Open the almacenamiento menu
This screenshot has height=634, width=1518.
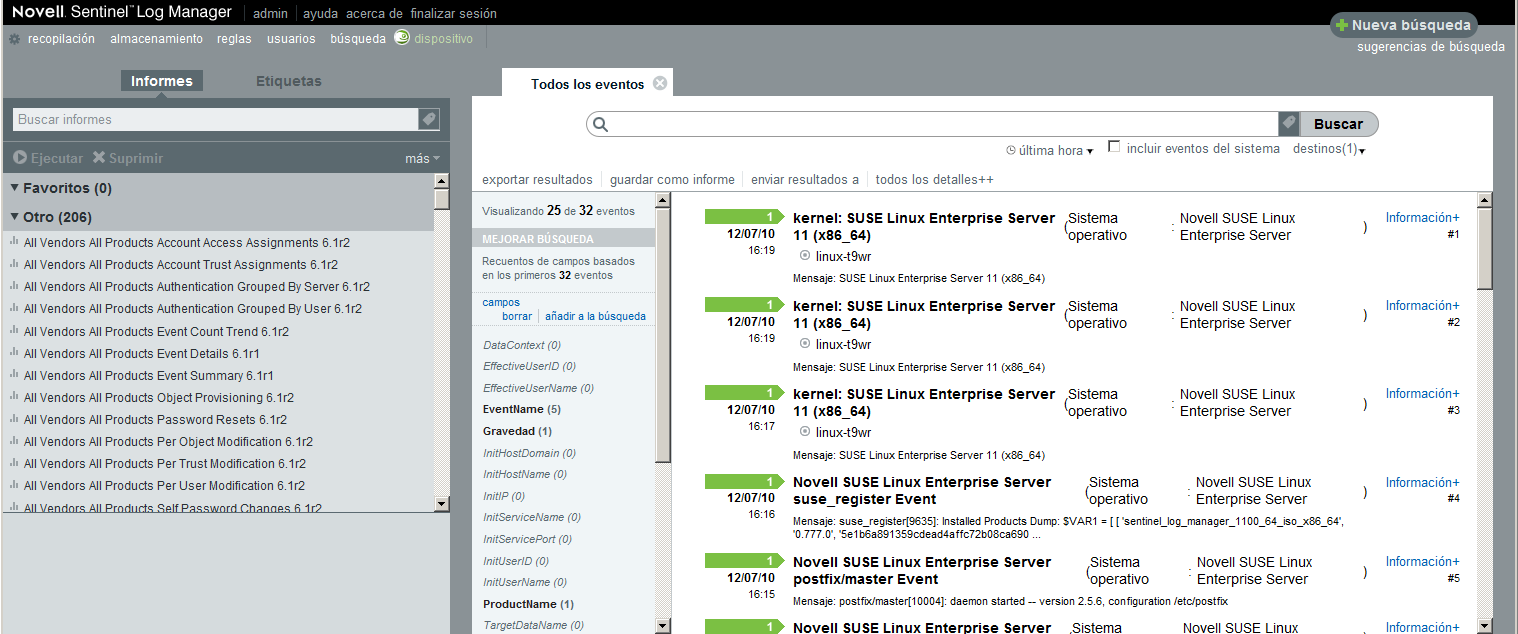[x=156, y=39]
